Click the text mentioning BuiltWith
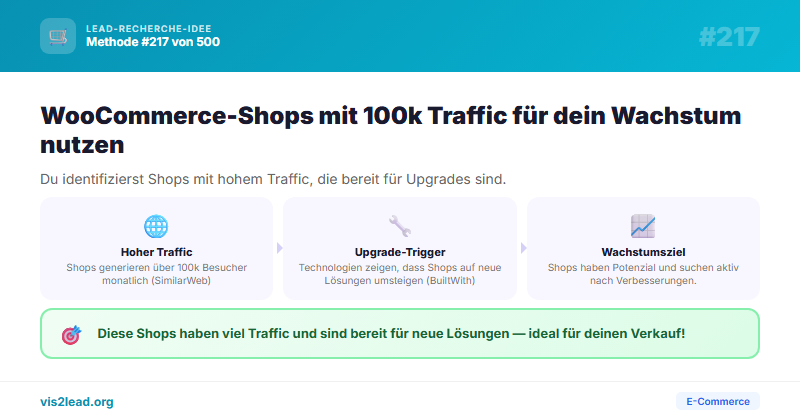Viewport: 800px width, 420px height. pos(400,274)
